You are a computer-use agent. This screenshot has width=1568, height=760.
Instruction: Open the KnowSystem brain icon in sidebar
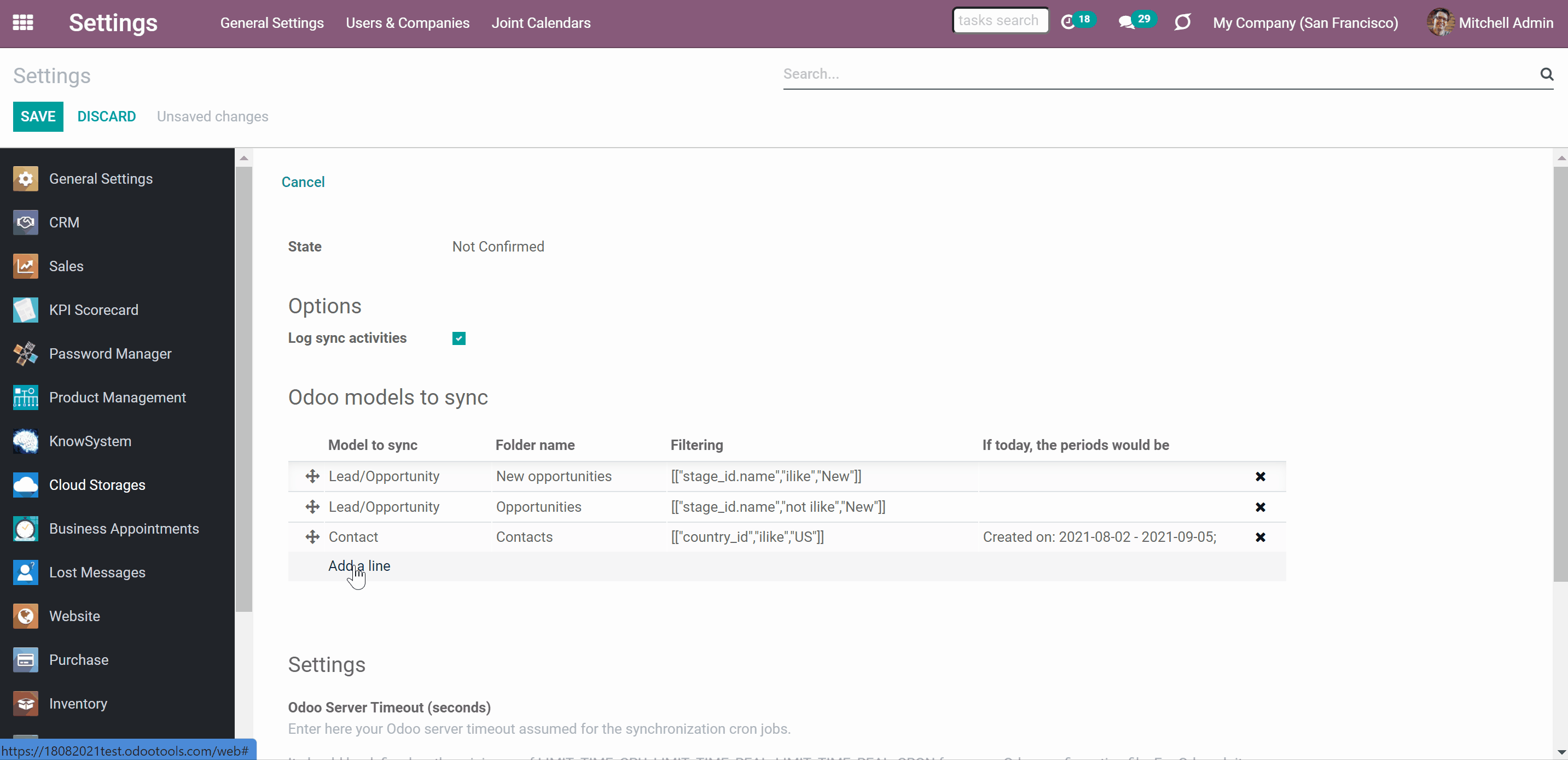click(x=26, y=441)
